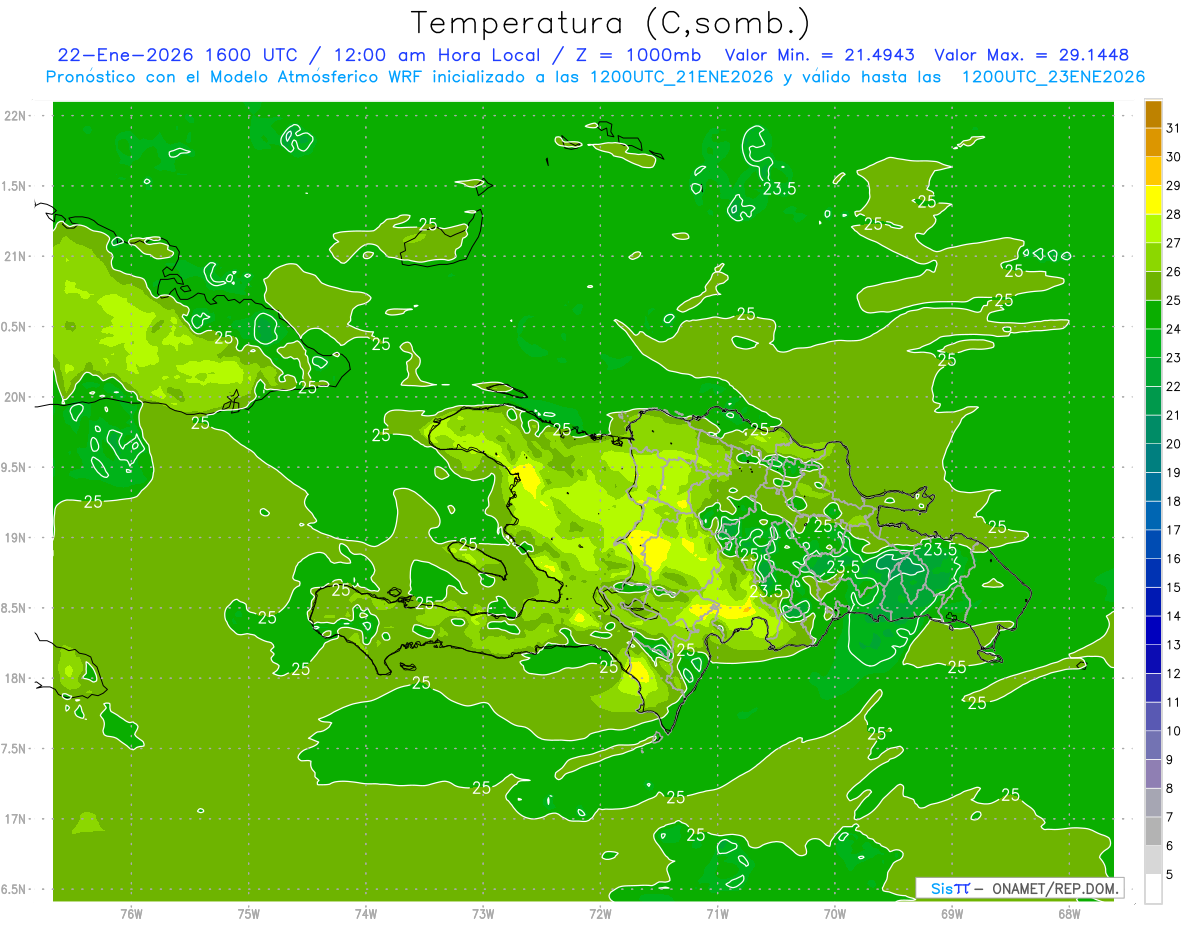Click the "22N" latitude axis label
Image resolution: width=1200 pixels, height=927 pixels.
click(x=17, y=116)
